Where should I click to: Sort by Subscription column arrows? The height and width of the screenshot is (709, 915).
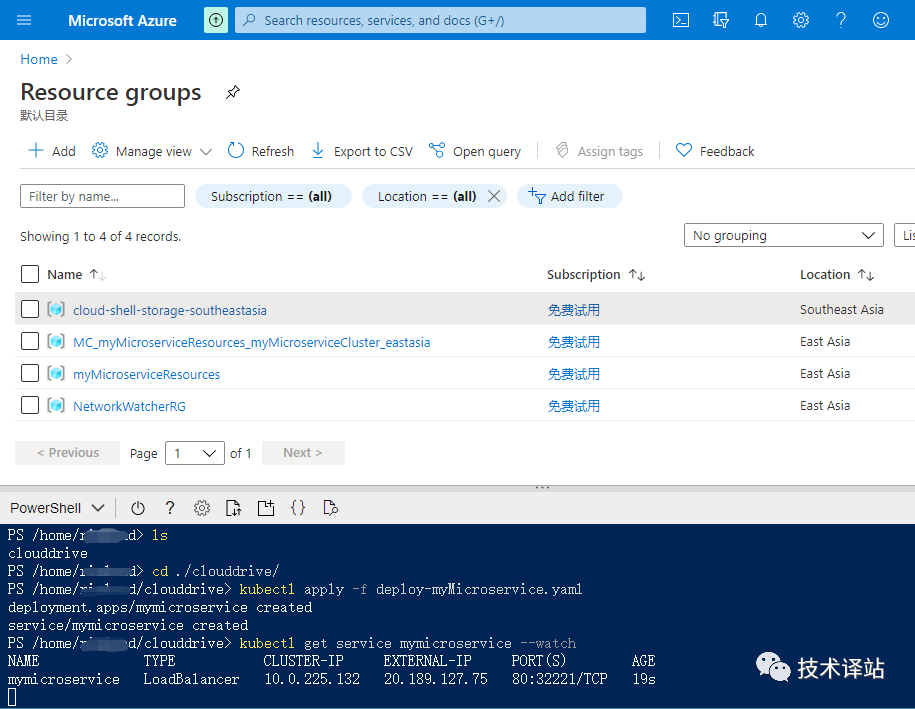tap(637, 274)
